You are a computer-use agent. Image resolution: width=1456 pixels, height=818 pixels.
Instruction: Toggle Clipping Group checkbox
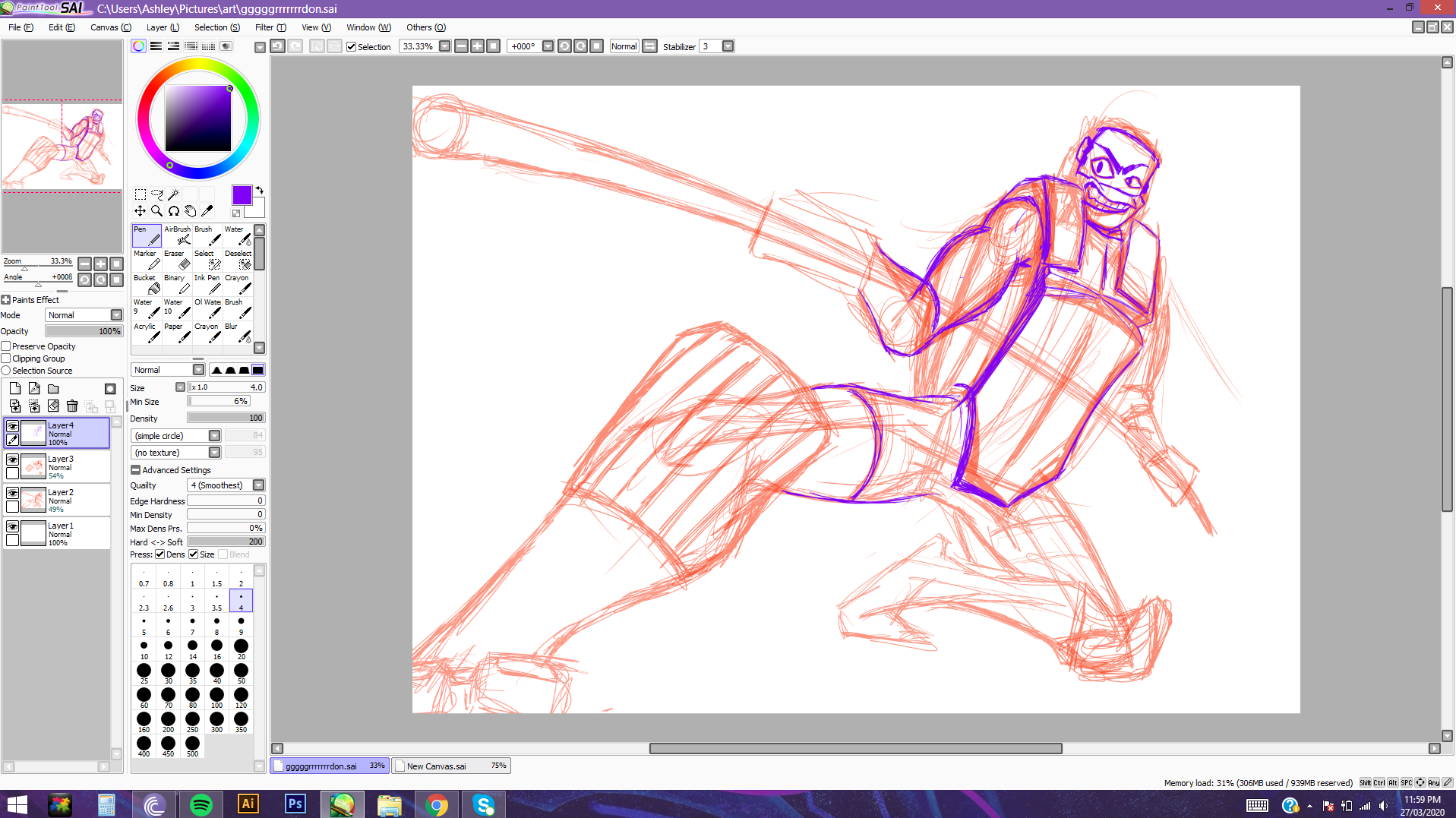pyautogui.click(x=6, y=358)
